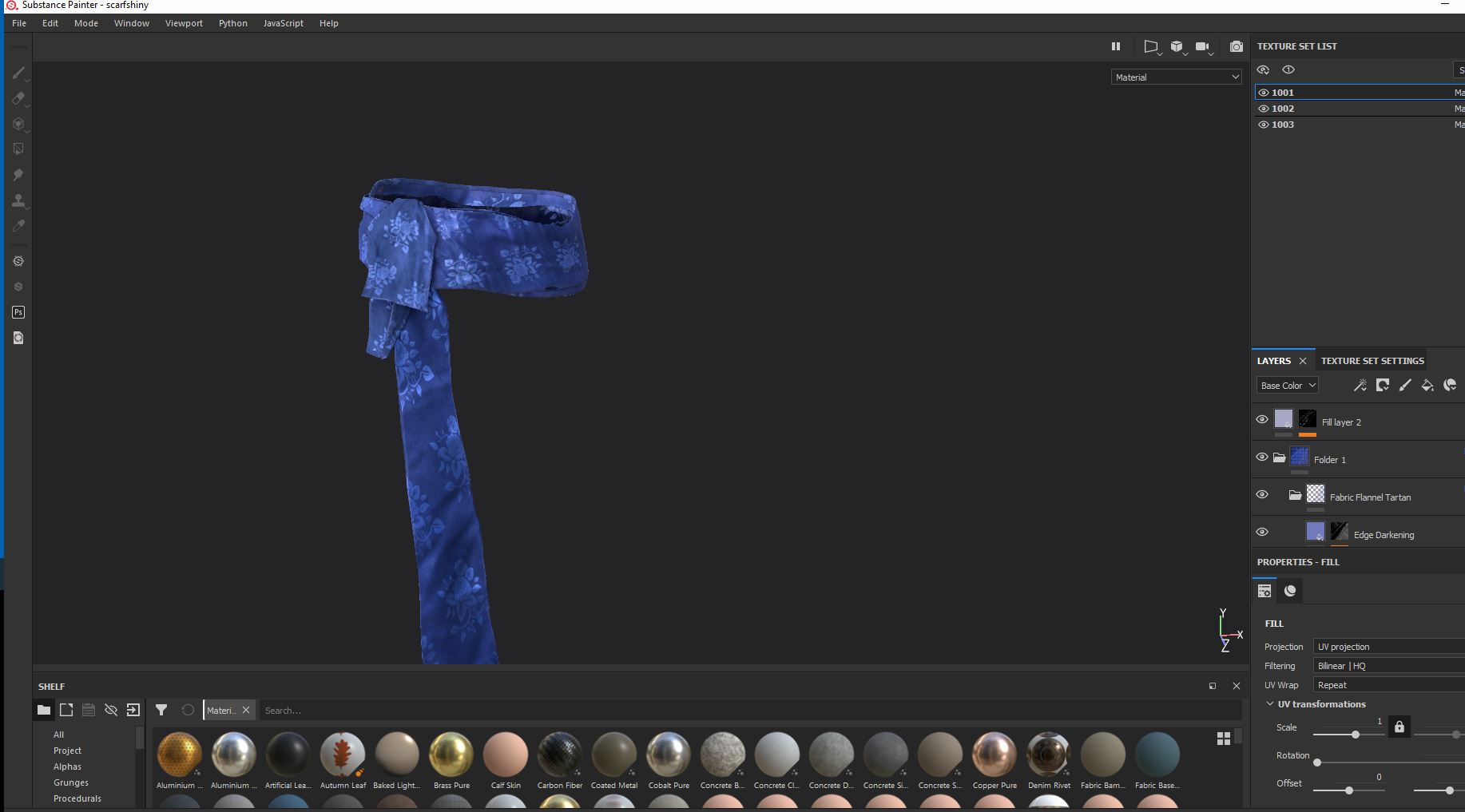Image resolution: width=1465 pixels, height=812 pixels.
Task: Hide the Edge Darkening layer
Action: click(x=1262, y=532)
